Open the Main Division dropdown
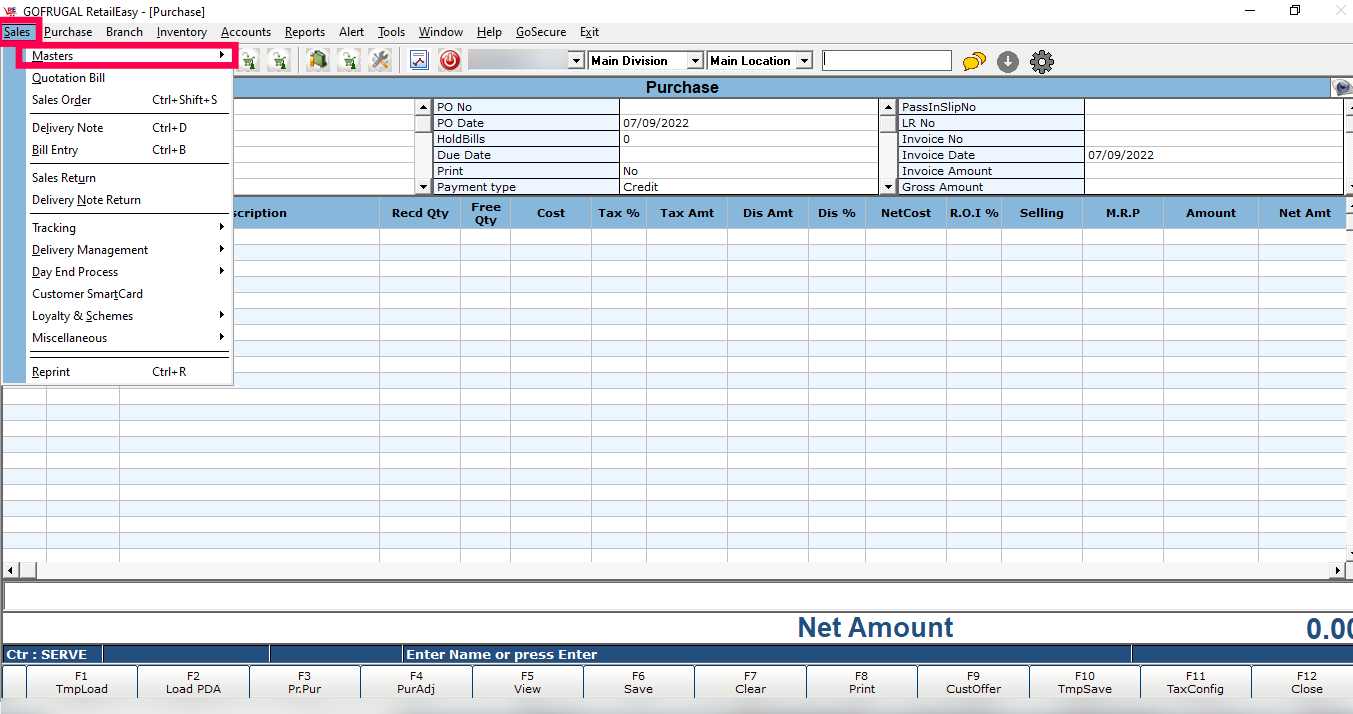This screenshot has width=1353, height=714. (x=695, y=61)
